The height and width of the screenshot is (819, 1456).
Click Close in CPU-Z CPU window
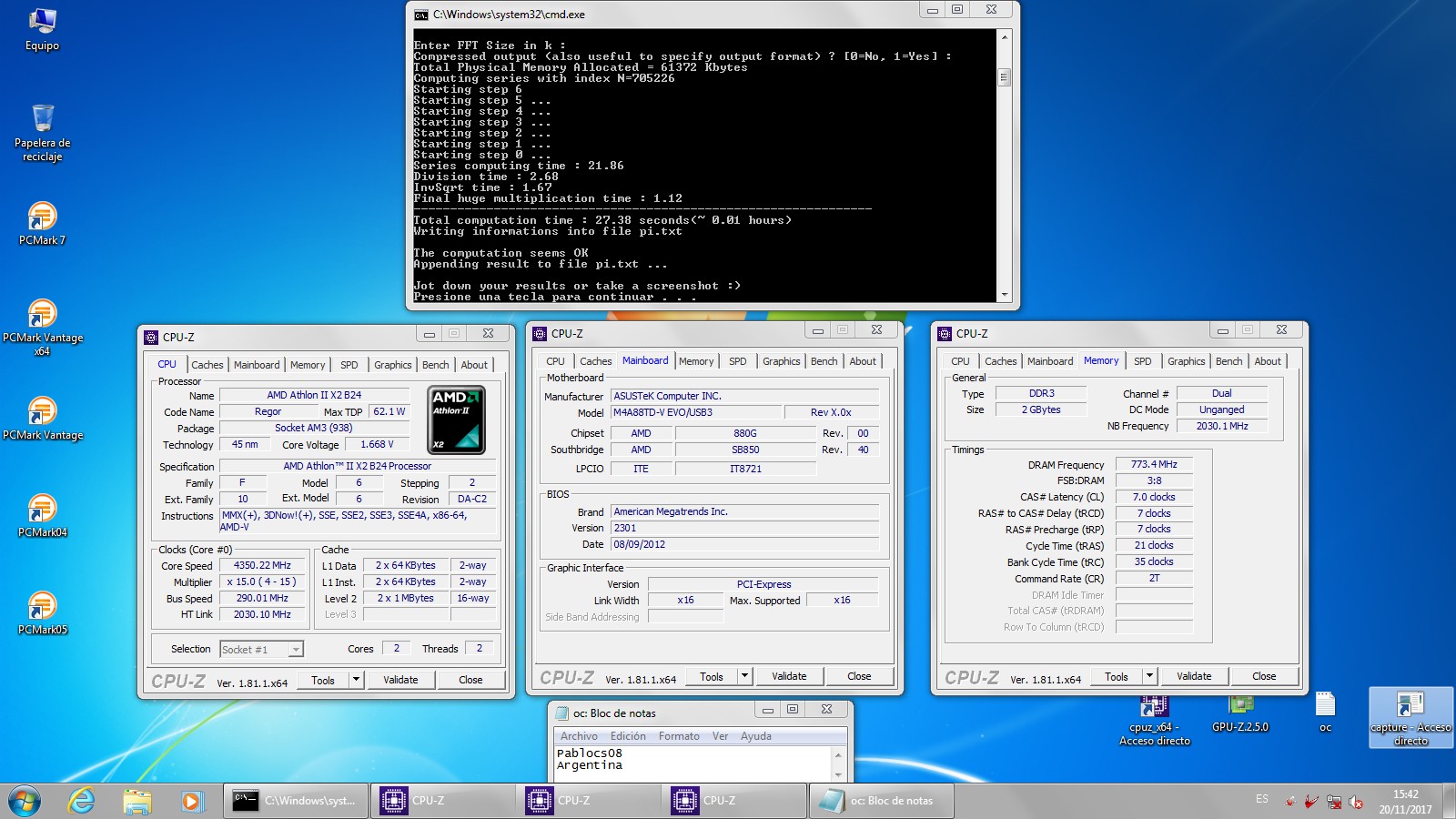click(470, 680)
